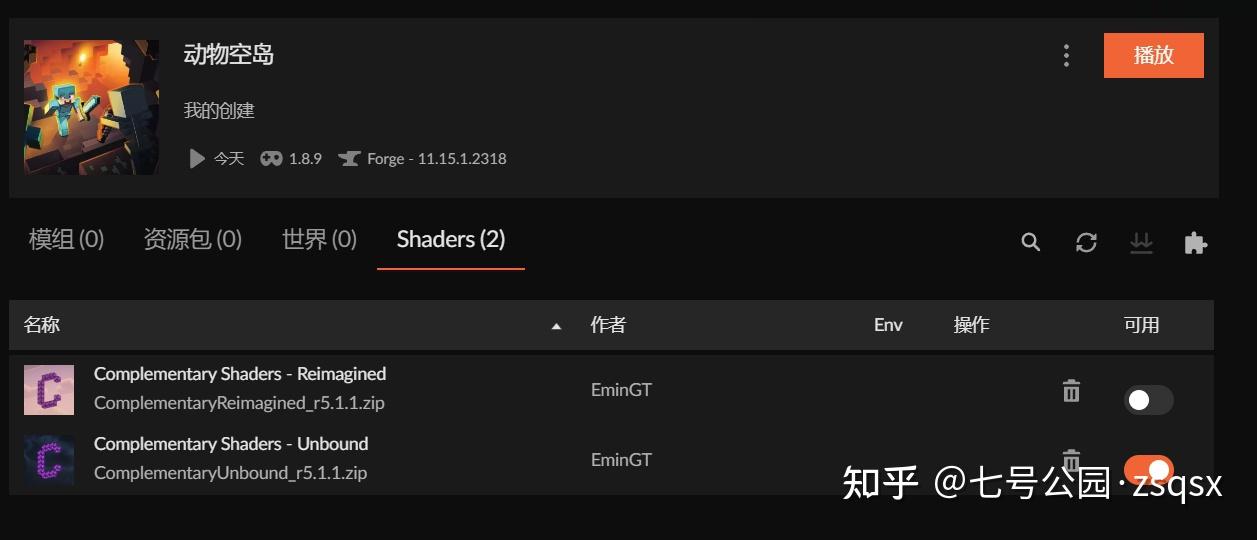Delete Complementary Shaders - Reimagined

click(x=1071, y=390)
